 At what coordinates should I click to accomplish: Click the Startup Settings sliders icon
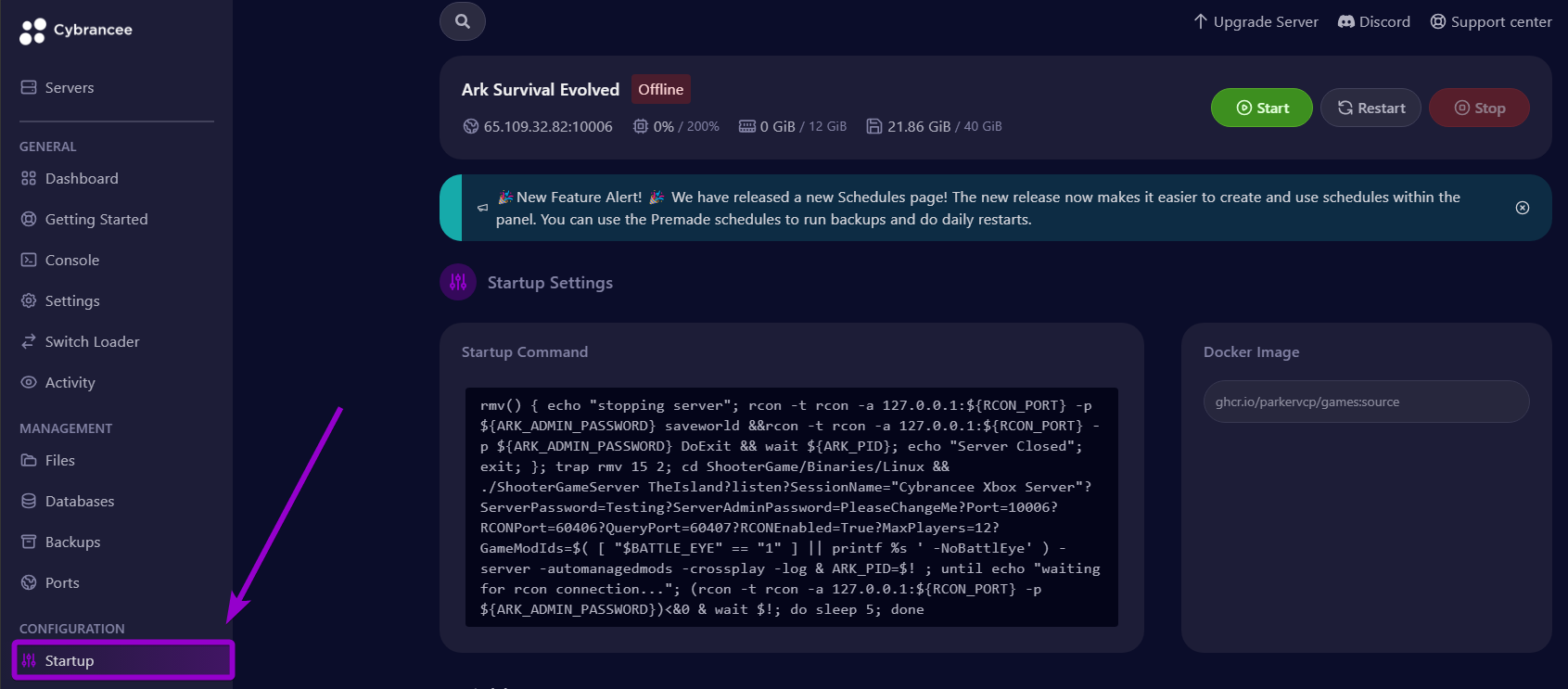[458, 283]
